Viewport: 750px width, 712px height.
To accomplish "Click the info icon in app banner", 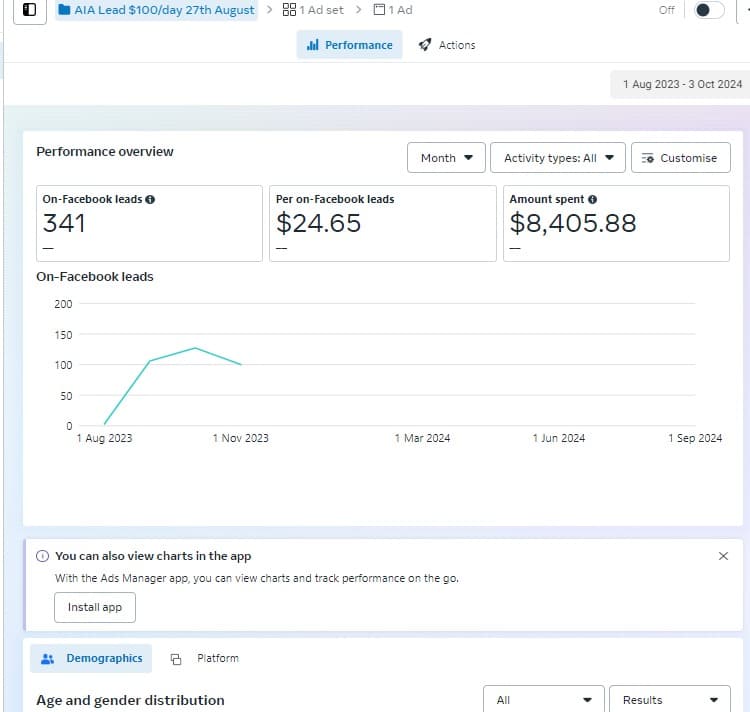I will 42,556.
